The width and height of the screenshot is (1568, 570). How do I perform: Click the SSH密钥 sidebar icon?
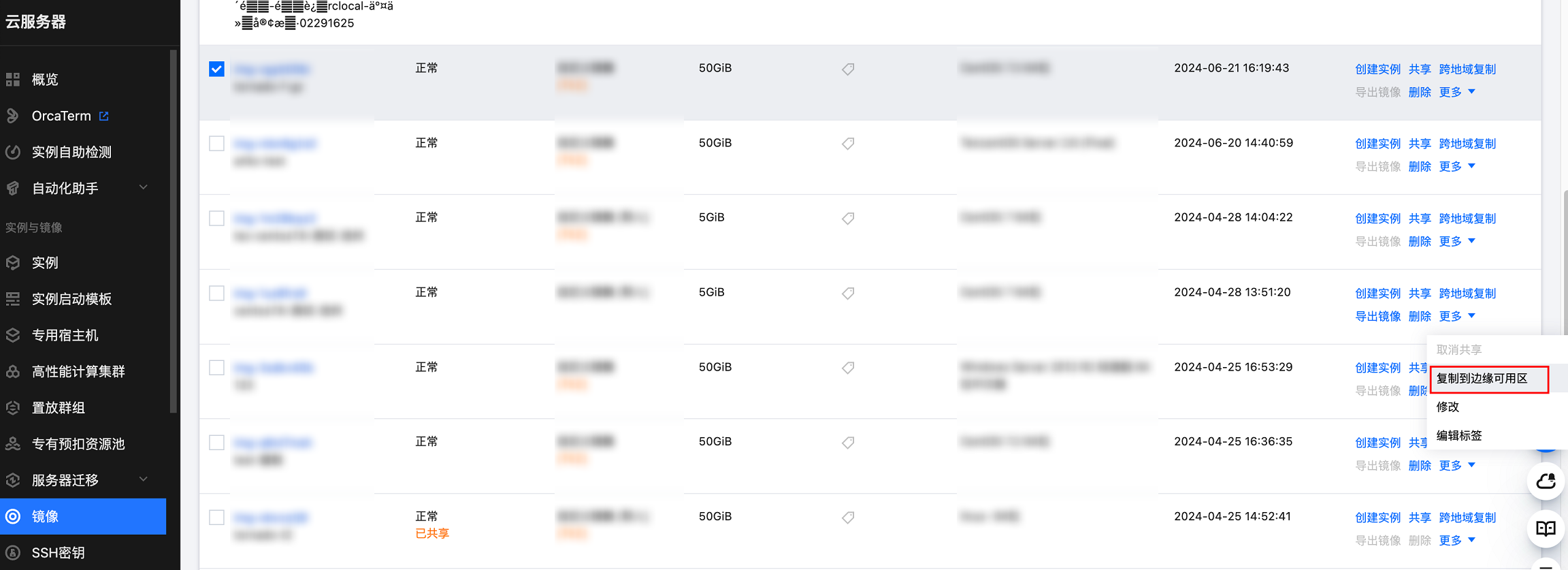(x=13, y=553)
